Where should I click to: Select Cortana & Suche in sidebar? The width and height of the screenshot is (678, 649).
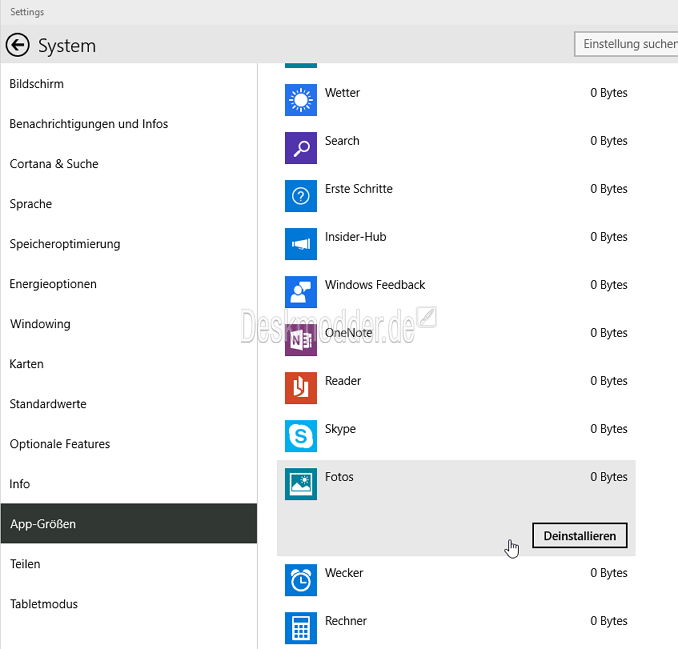[x=128, y=164]
